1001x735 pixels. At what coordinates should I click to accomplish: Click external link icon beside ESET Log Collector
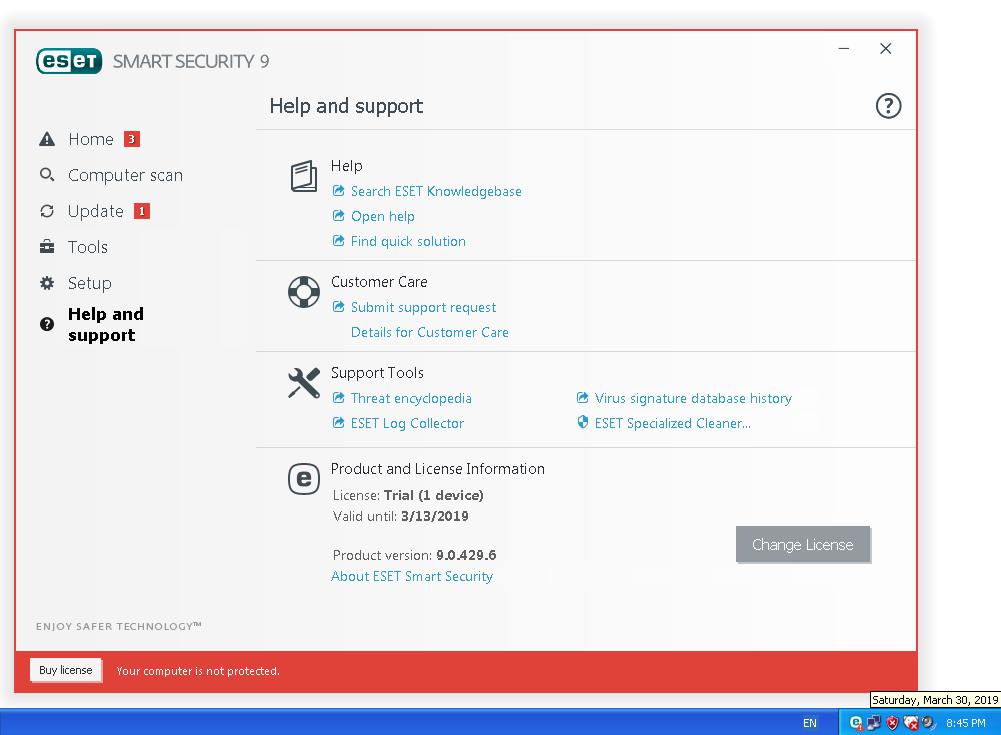pyautogui.click(x=338, y=423)
